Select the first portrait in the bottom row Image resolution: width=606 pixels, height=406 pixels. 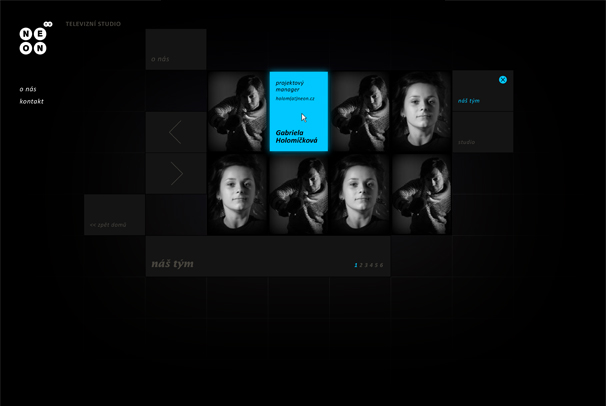tap(237, 194)
